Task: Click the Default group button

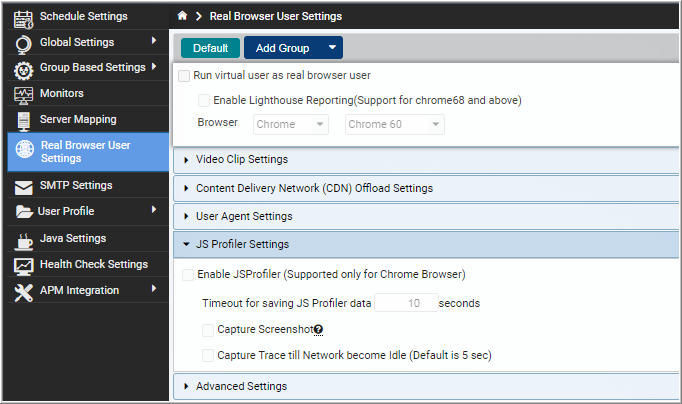Action: (211, 48)
